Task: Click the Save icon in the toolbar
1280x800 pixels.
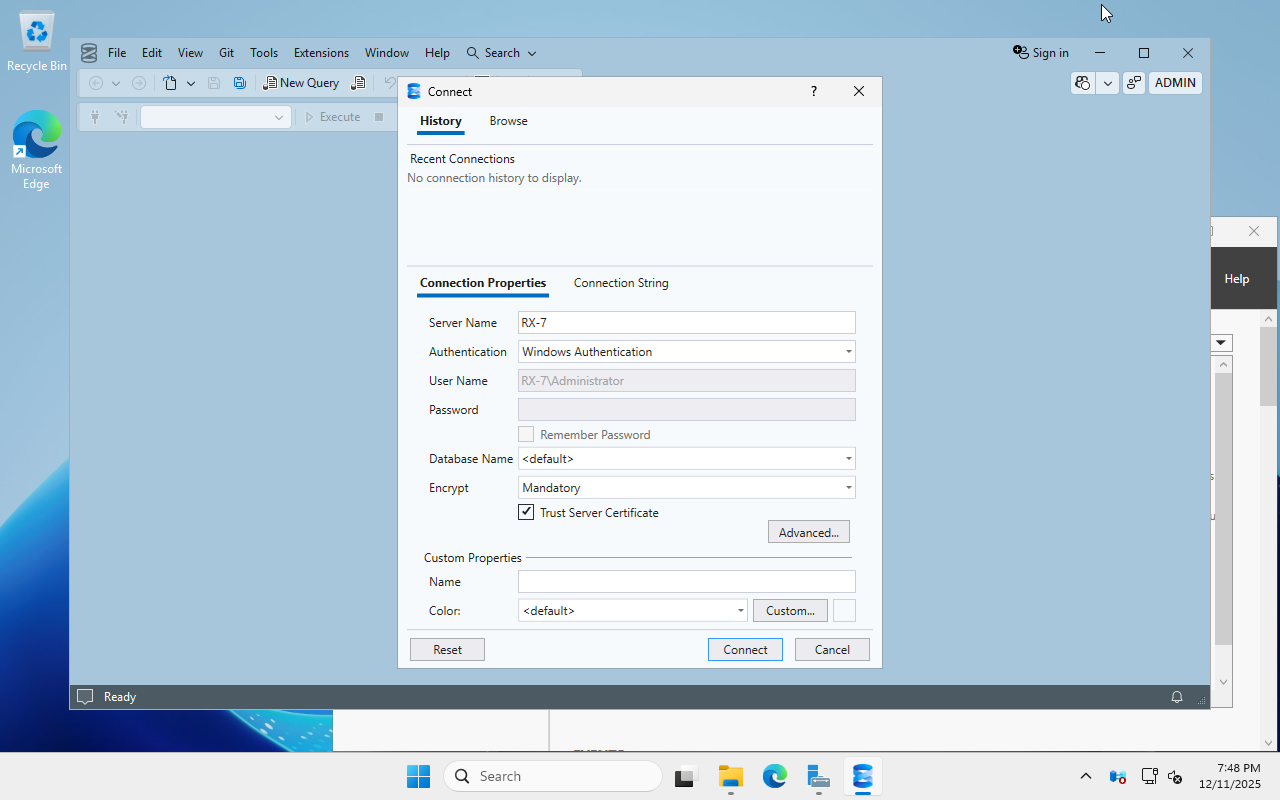Action: coord(213,83)
